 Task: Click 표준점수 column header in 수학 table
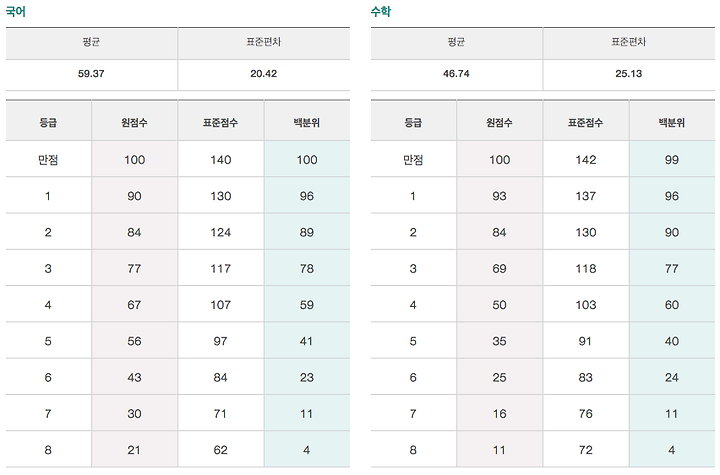click(x=585, y=123)
